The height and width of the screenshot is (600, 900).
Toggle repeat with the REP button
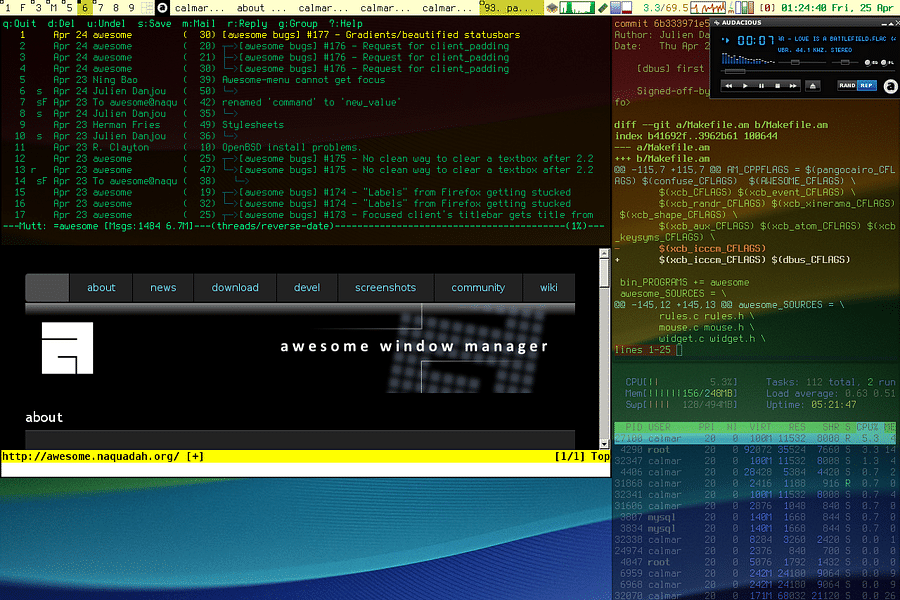pyautogui.click(x=868, y=84)
